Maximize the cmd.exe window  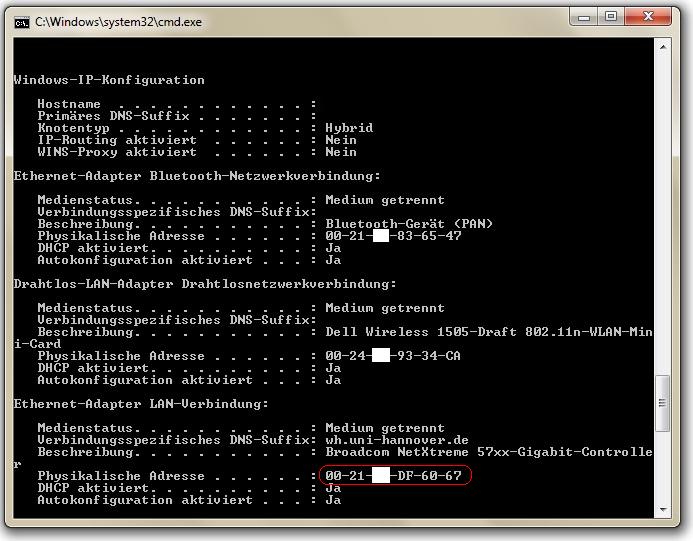pyautogui.click(x=611, y=17)
